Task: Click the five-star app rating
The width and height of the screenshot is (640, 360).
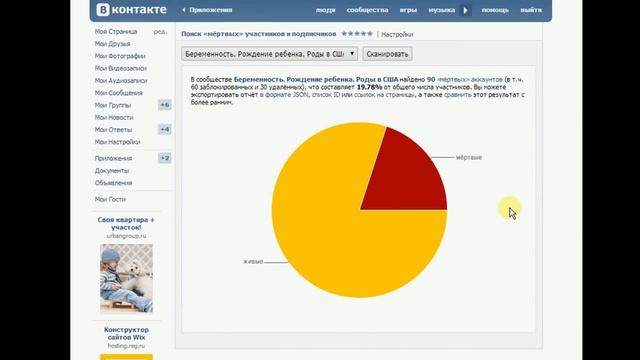Action: [357, 33]
